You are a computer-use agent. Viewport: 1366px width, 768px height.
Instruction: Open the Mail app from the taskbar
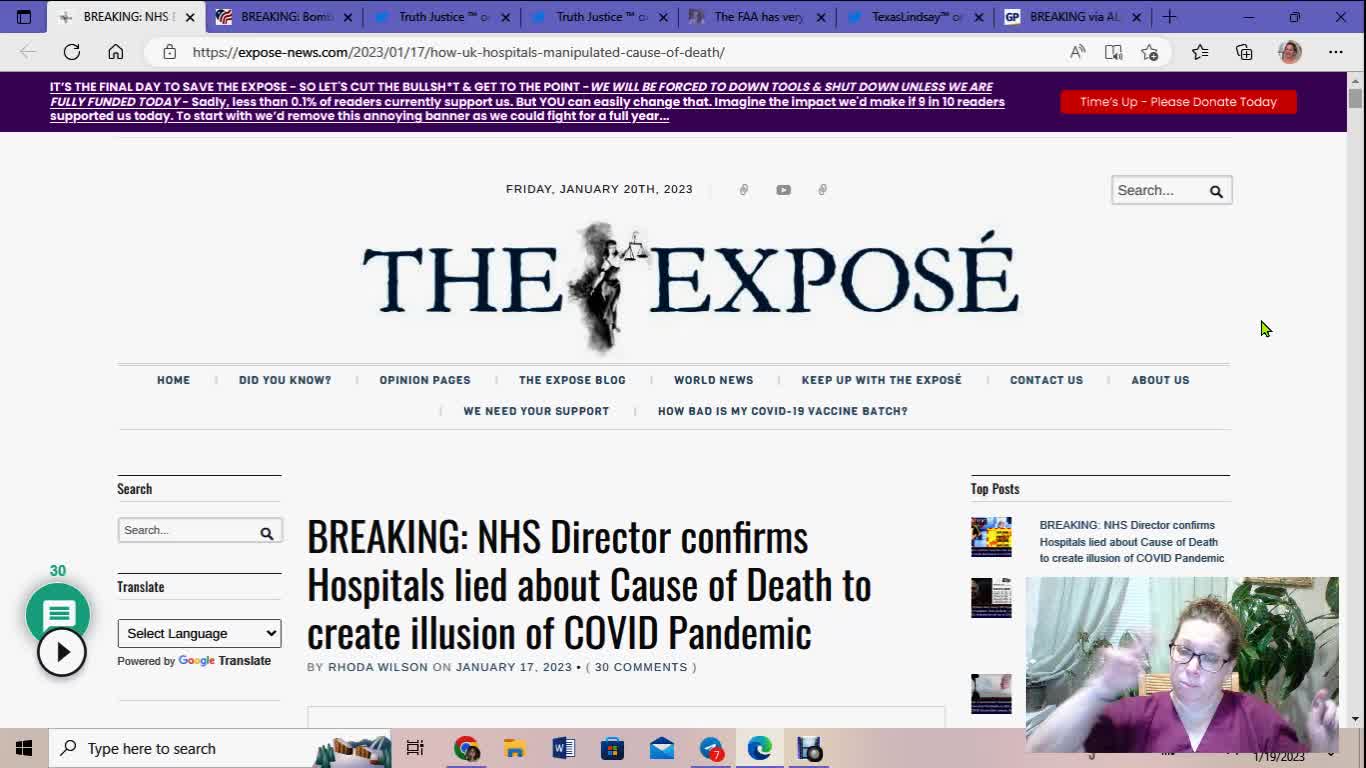(x=662, y=748)
